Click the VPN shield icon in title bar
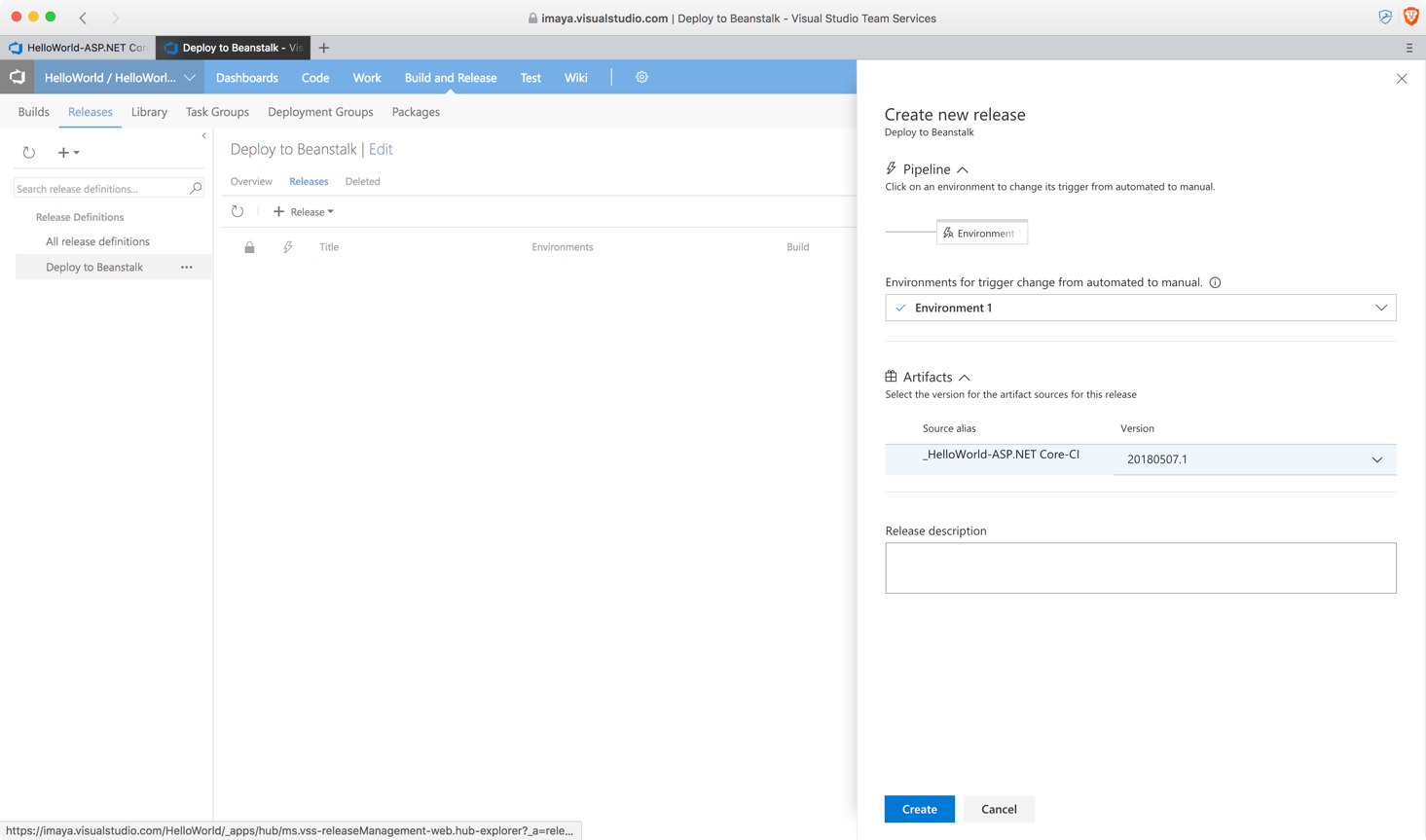 click(1385, 18)
